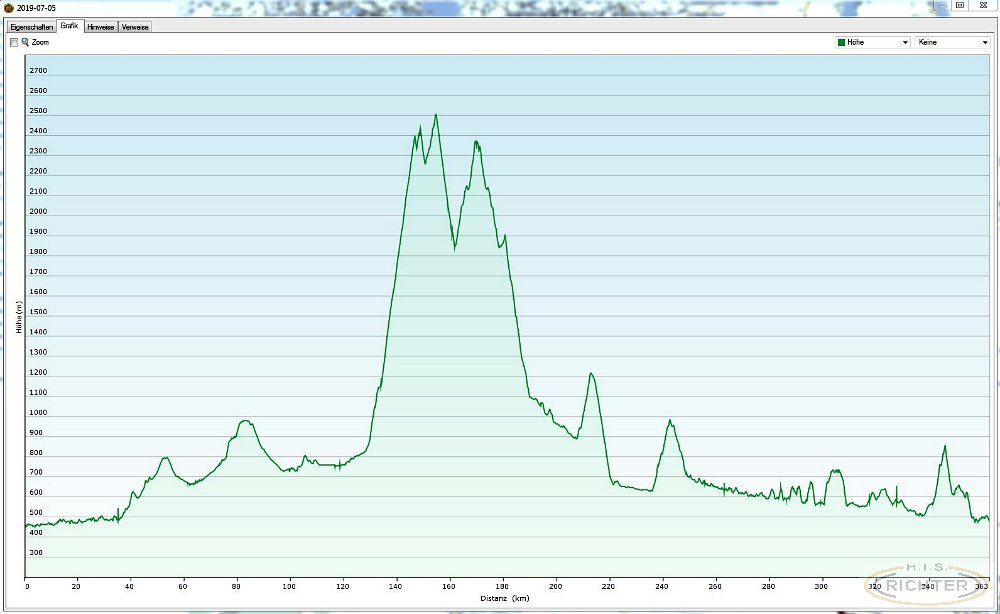1000x614 pixels.
Task: Click the magnifier Zoom icon
Action: coord(25,43)
